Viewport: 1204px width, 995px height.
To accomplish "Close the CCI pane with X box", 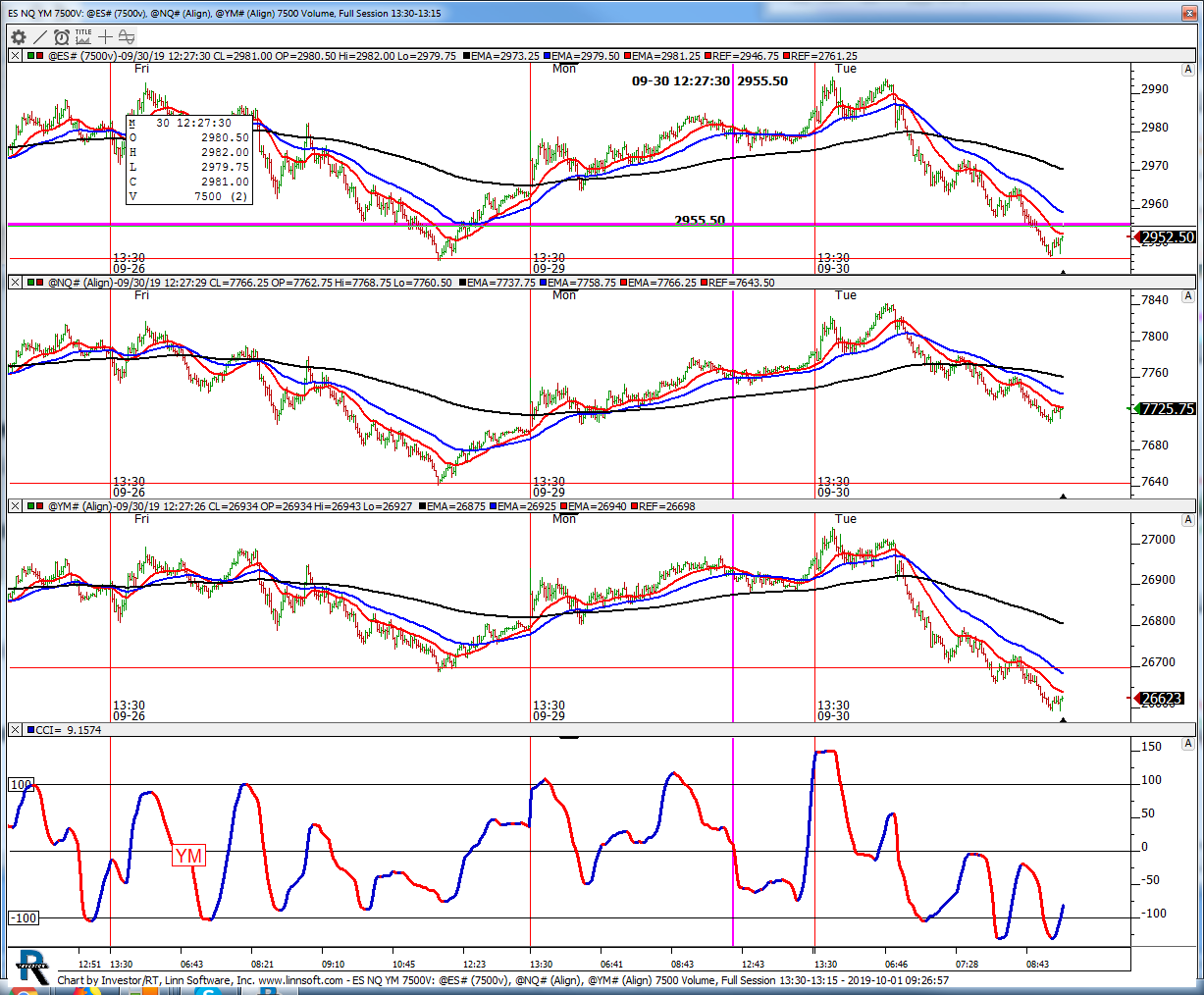I will click(x=15, y=730).
